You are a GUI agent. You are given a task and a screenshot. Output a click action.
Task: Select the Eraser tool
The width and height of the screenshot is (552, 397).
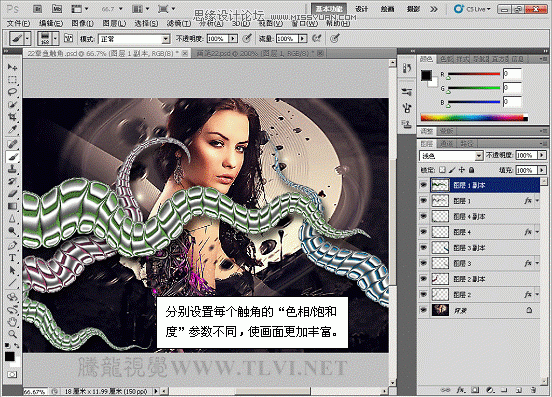(12, 194)
